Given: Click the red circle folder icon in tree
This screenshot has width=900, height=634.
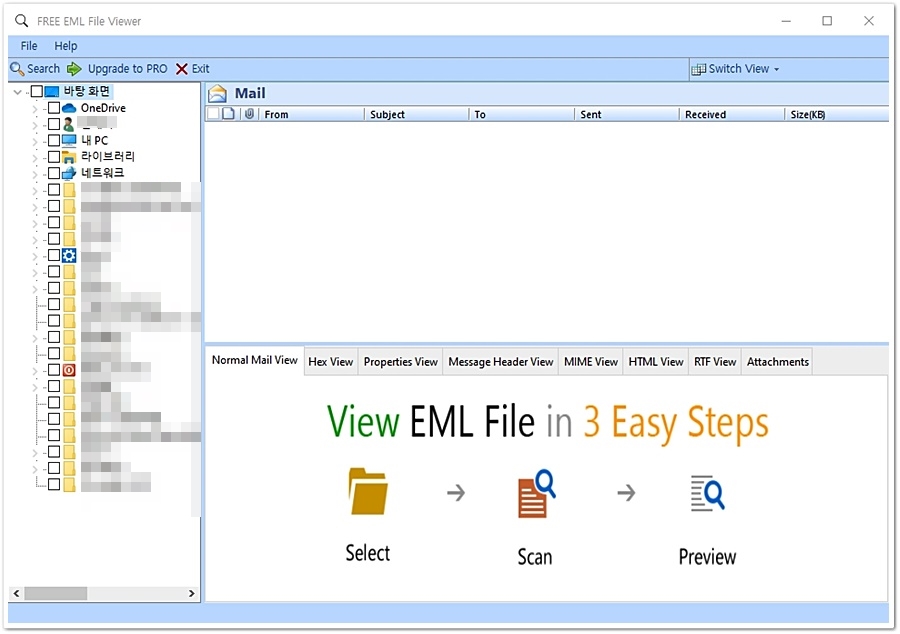Looking at the screenshot, I should click(x=69, y=370).
